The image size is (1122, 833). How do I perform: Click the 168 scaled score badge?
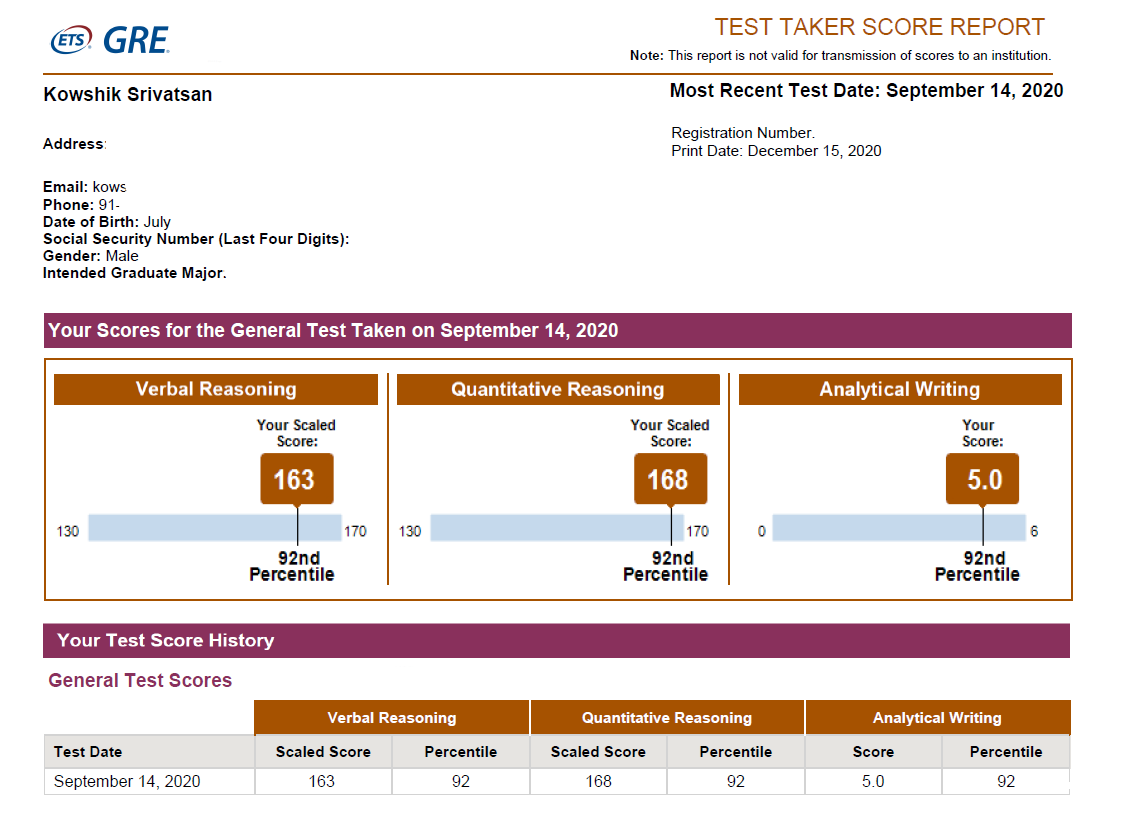(x=670, y=479)
